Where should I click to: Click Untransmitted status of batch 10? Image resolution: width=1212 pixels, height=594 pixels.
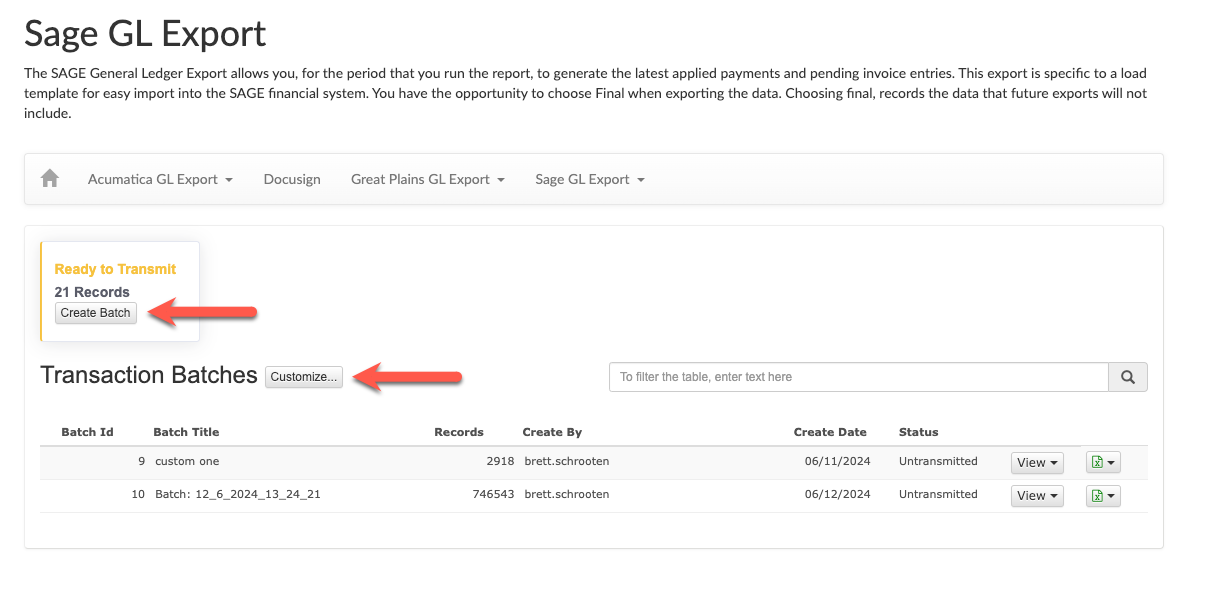[938, 494]
